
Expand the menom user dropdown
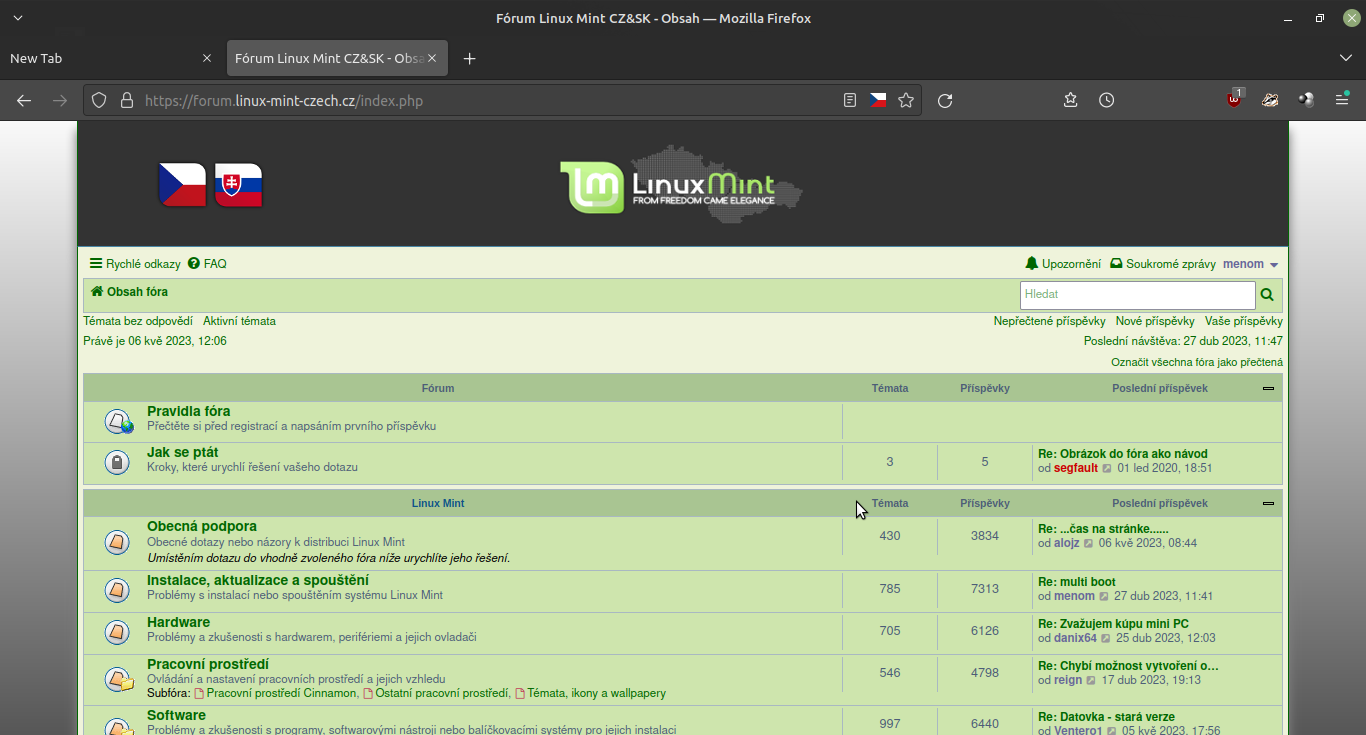[x=1250, y=264]
